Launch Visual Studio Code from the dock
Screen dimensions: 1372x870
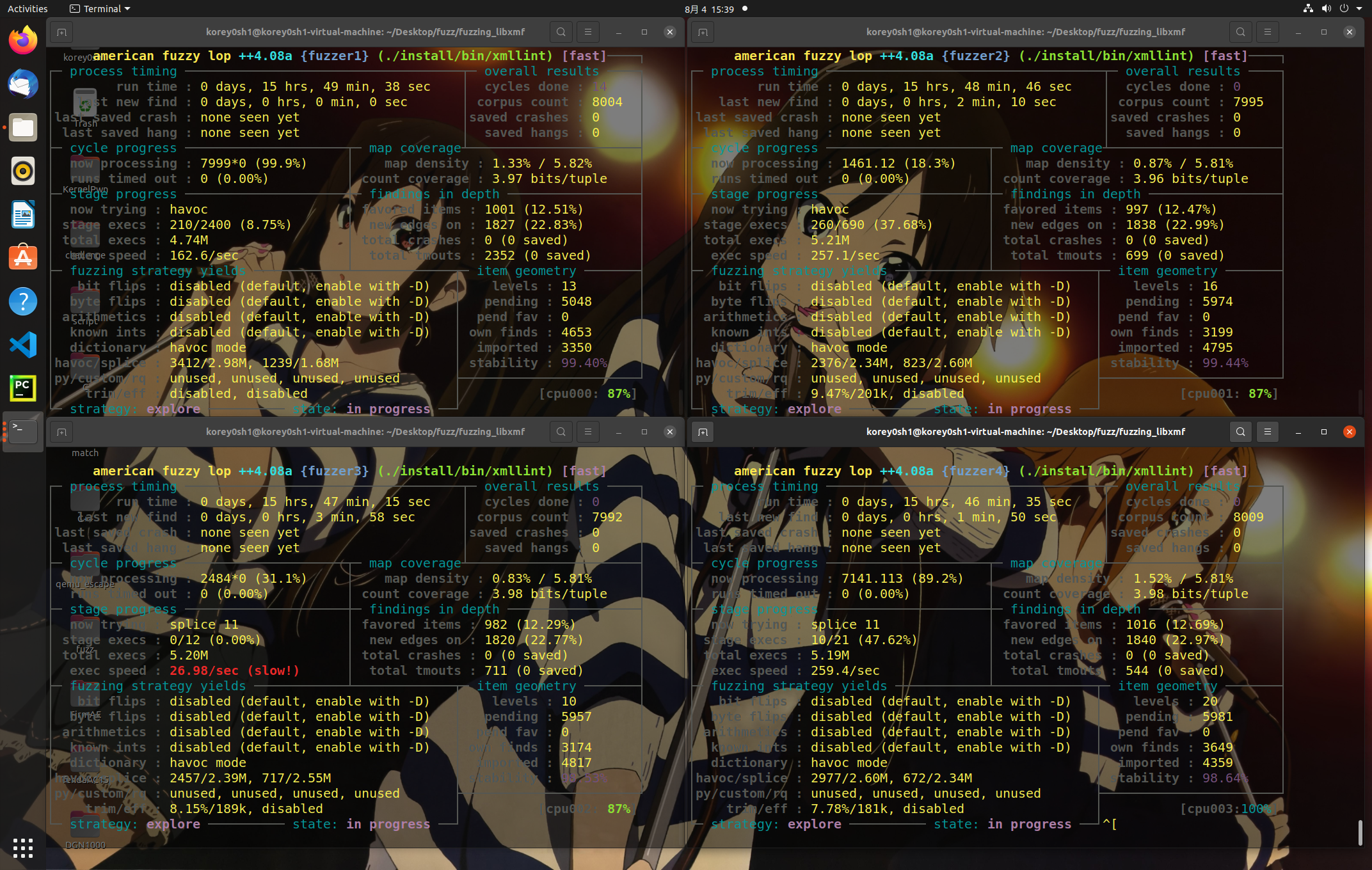[23, 345]
